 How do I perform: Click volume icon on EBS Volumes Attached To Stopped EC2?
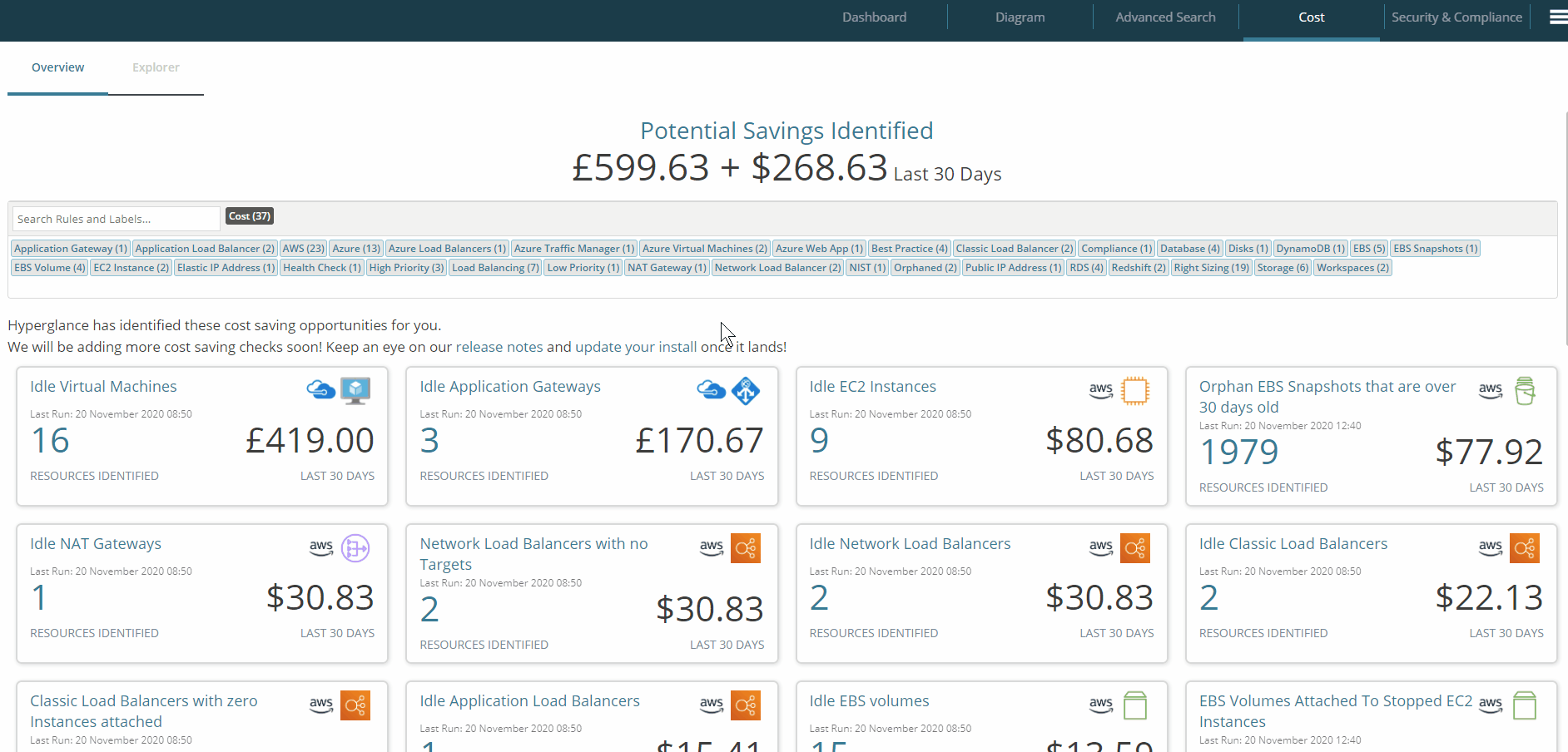[1525, 705]
